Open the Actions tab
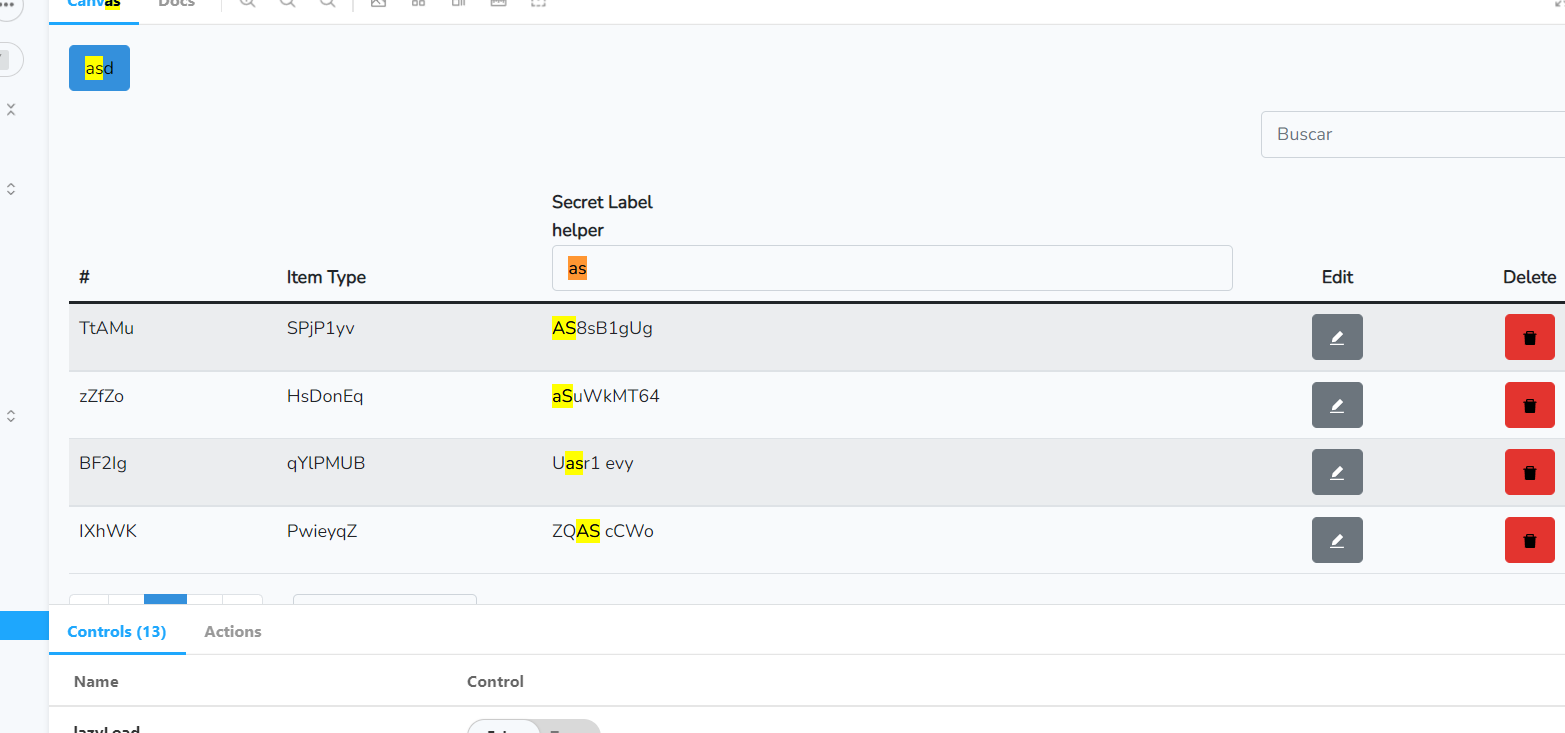 (232, 631)
